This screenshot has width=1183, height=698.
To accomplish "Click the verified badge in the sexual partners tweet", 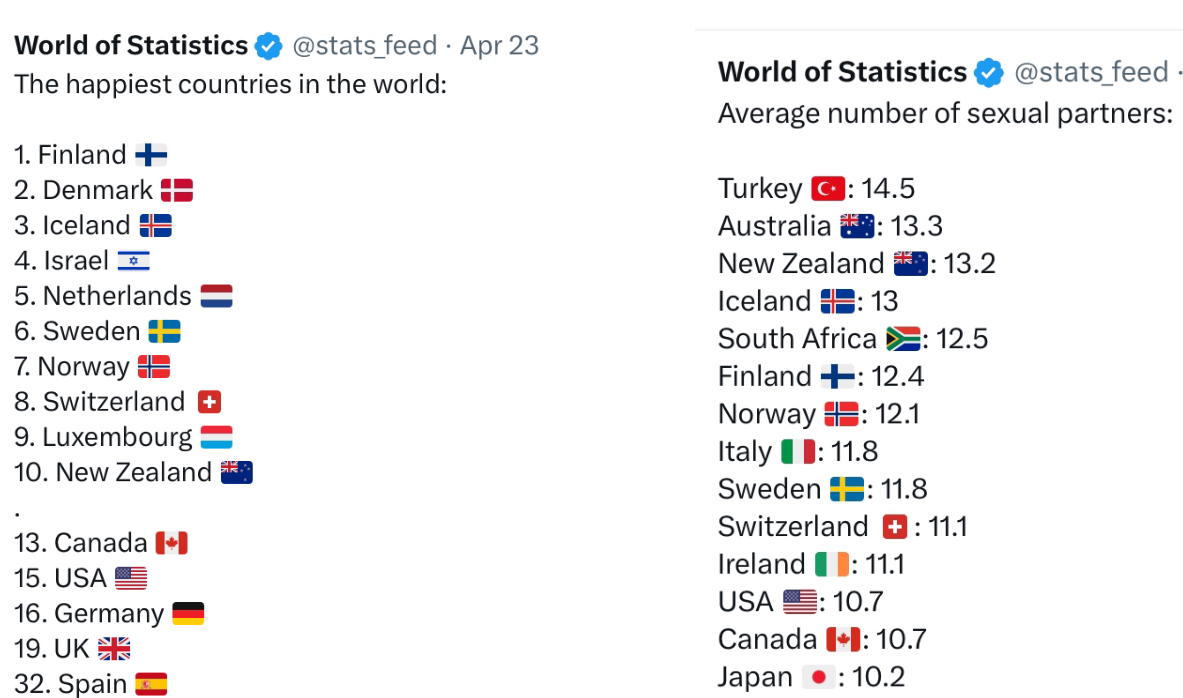I will point(988,73).
